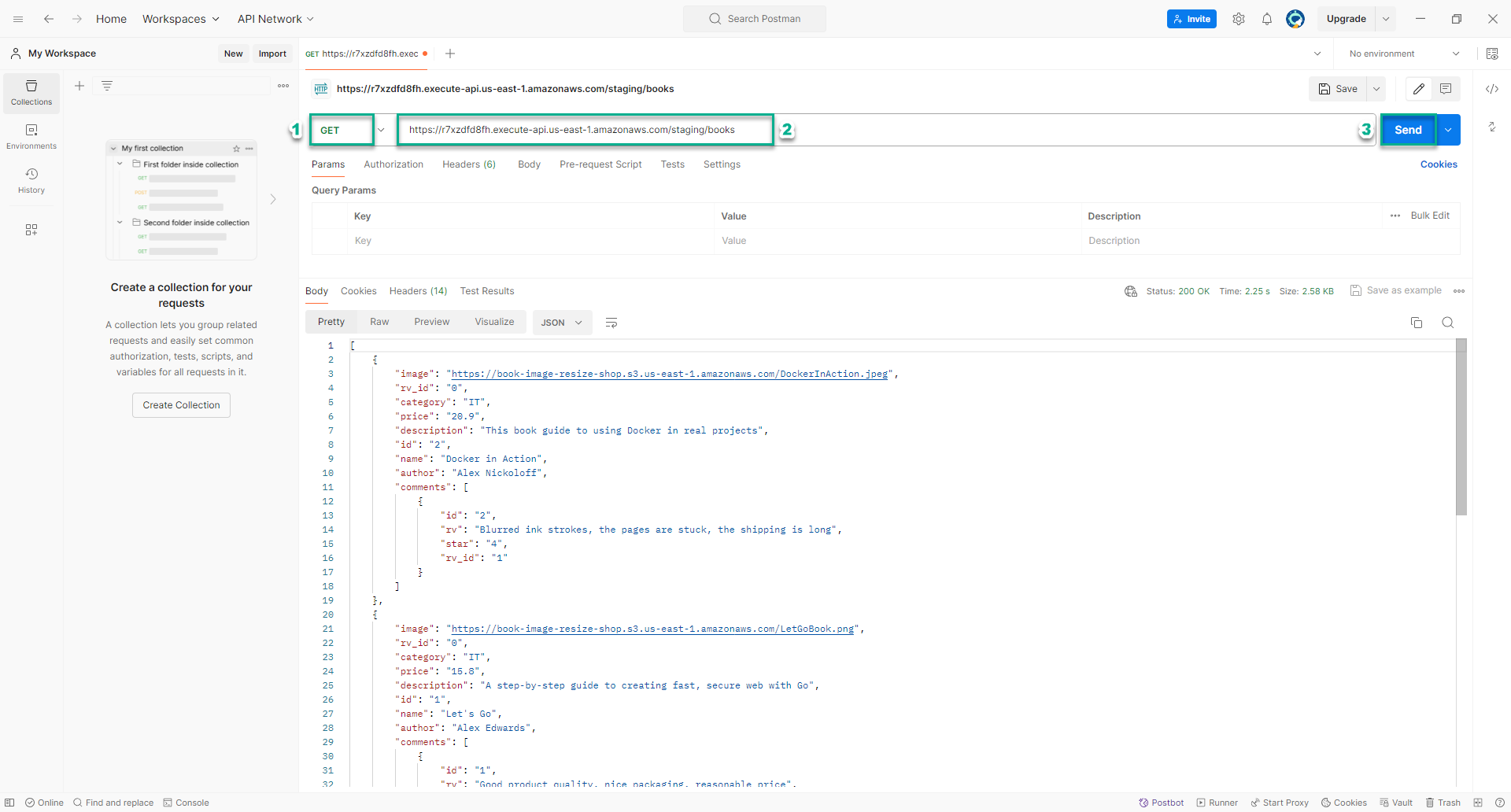Open response more options ellipsis
Viewport: 1511px width, 812px height.
[1459, 291]
